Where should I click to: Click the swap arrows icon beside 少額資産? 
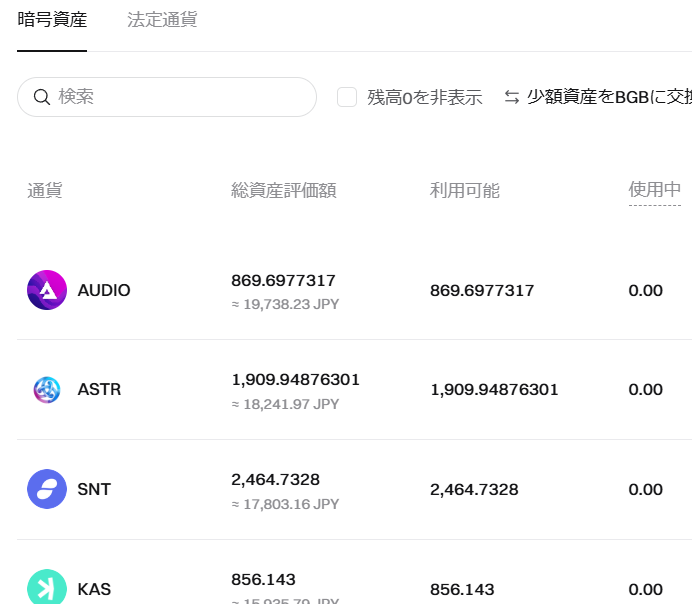click(512, 97)
